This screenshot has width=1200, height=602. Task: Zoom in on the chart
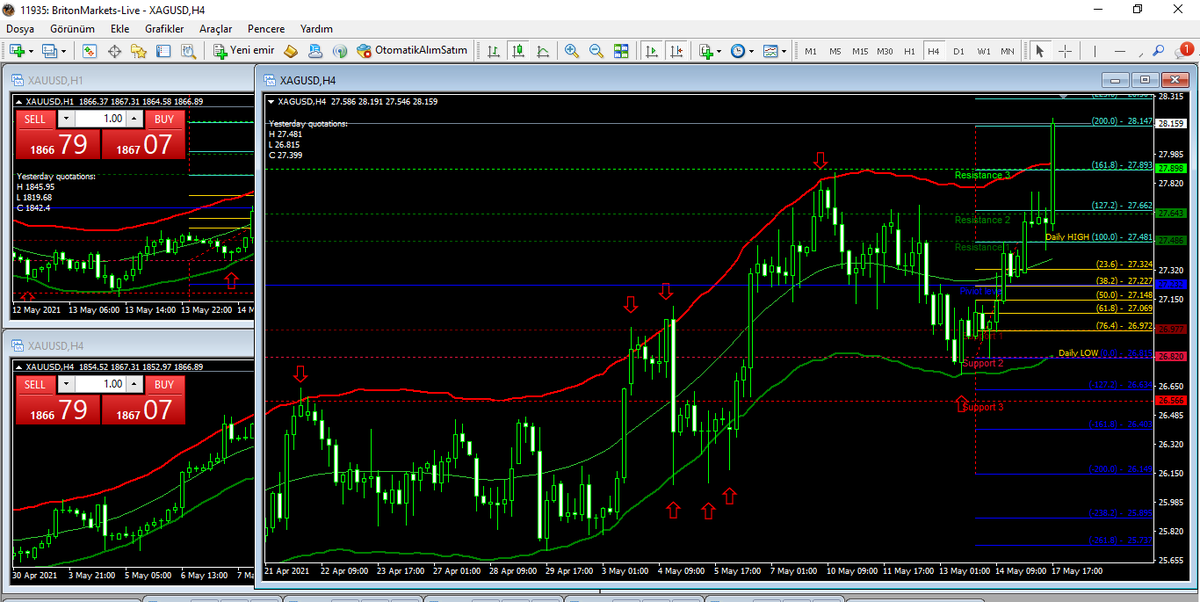coord(571,50)
